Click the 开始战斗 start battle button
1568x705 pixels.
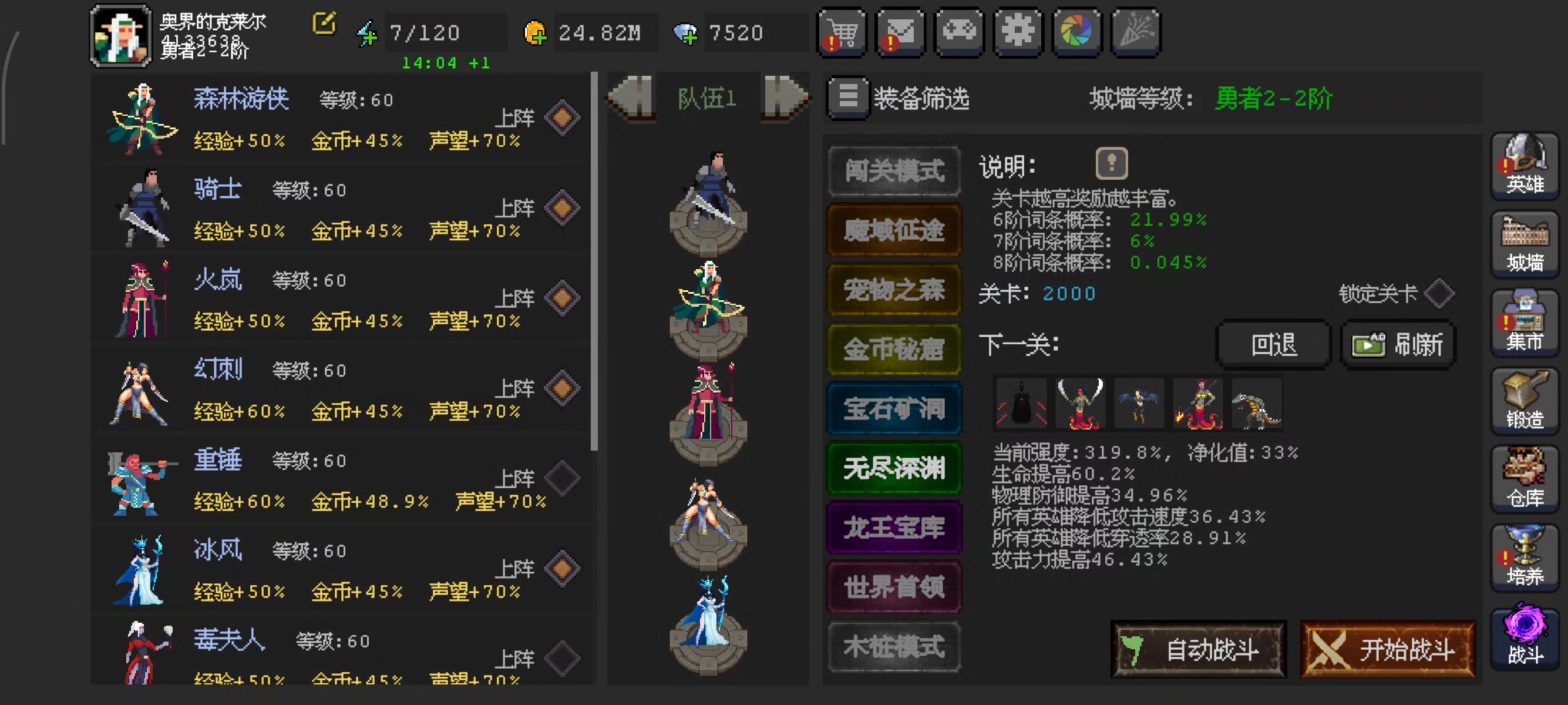(x=1388, y=650)
